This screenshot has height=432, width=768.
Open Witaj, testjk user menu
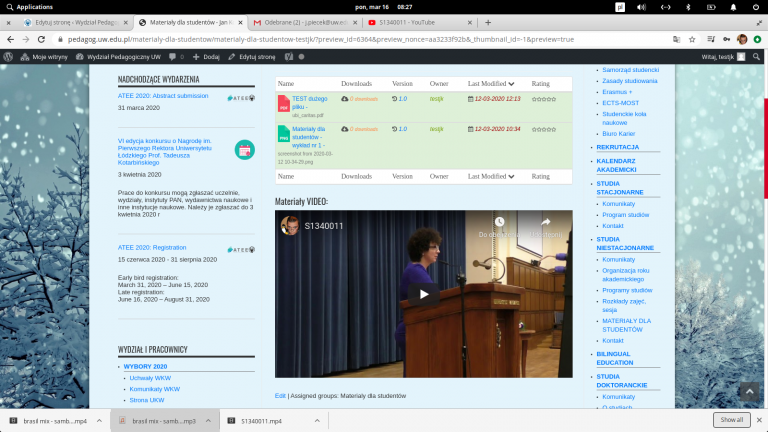723,57
